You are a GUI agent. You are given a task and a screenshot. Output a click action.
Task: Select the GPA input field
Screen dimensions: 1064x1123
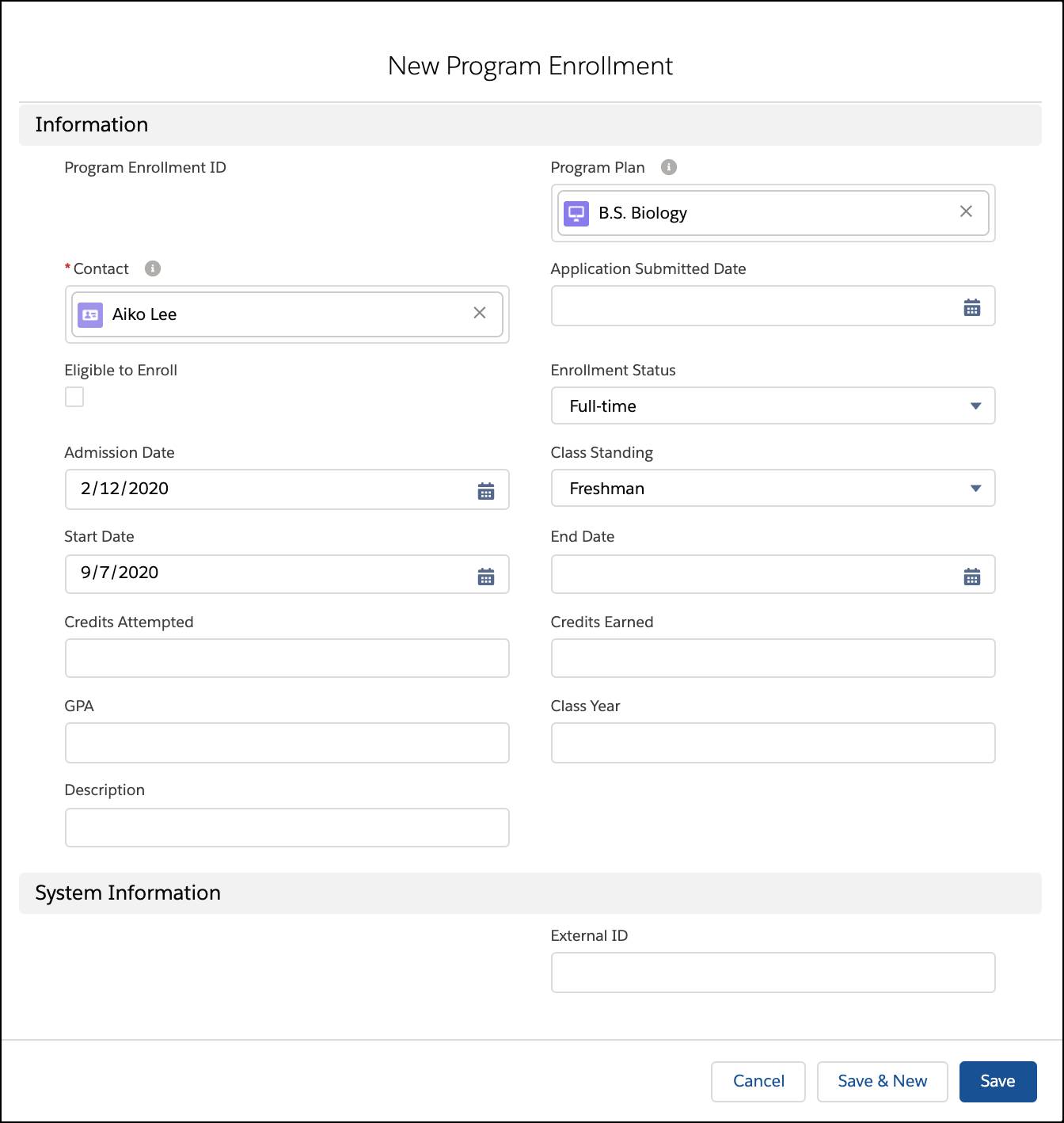[x=287, y=743]
